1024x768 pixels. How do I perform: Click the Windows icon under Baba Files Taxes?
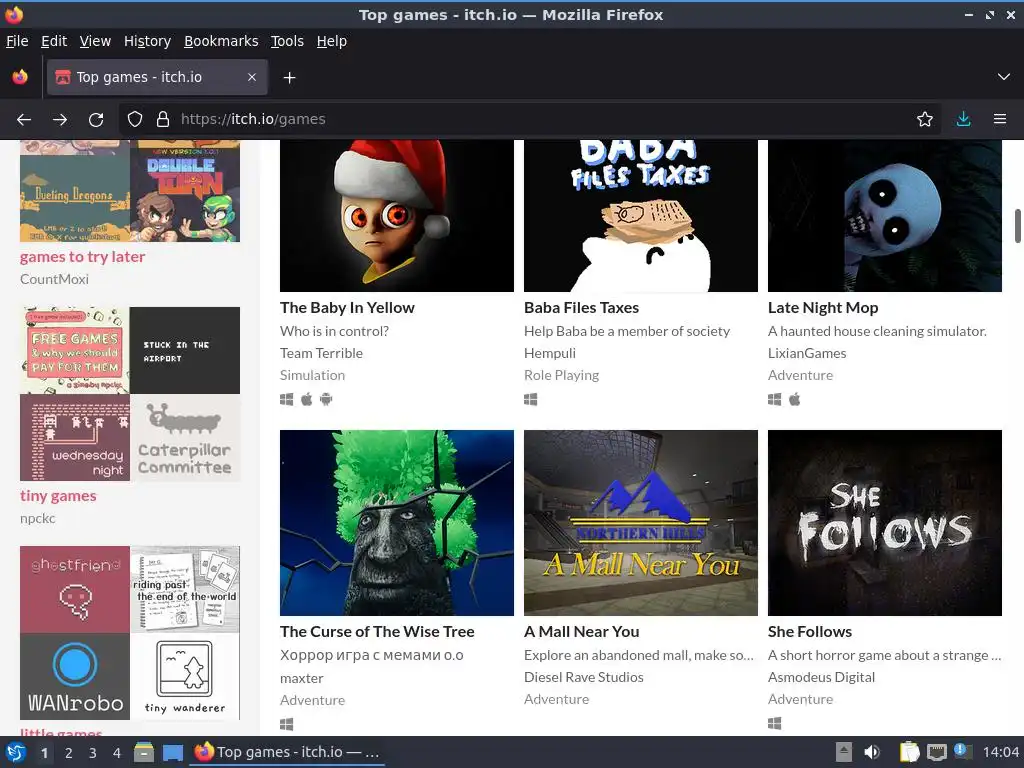click(530, 399)
